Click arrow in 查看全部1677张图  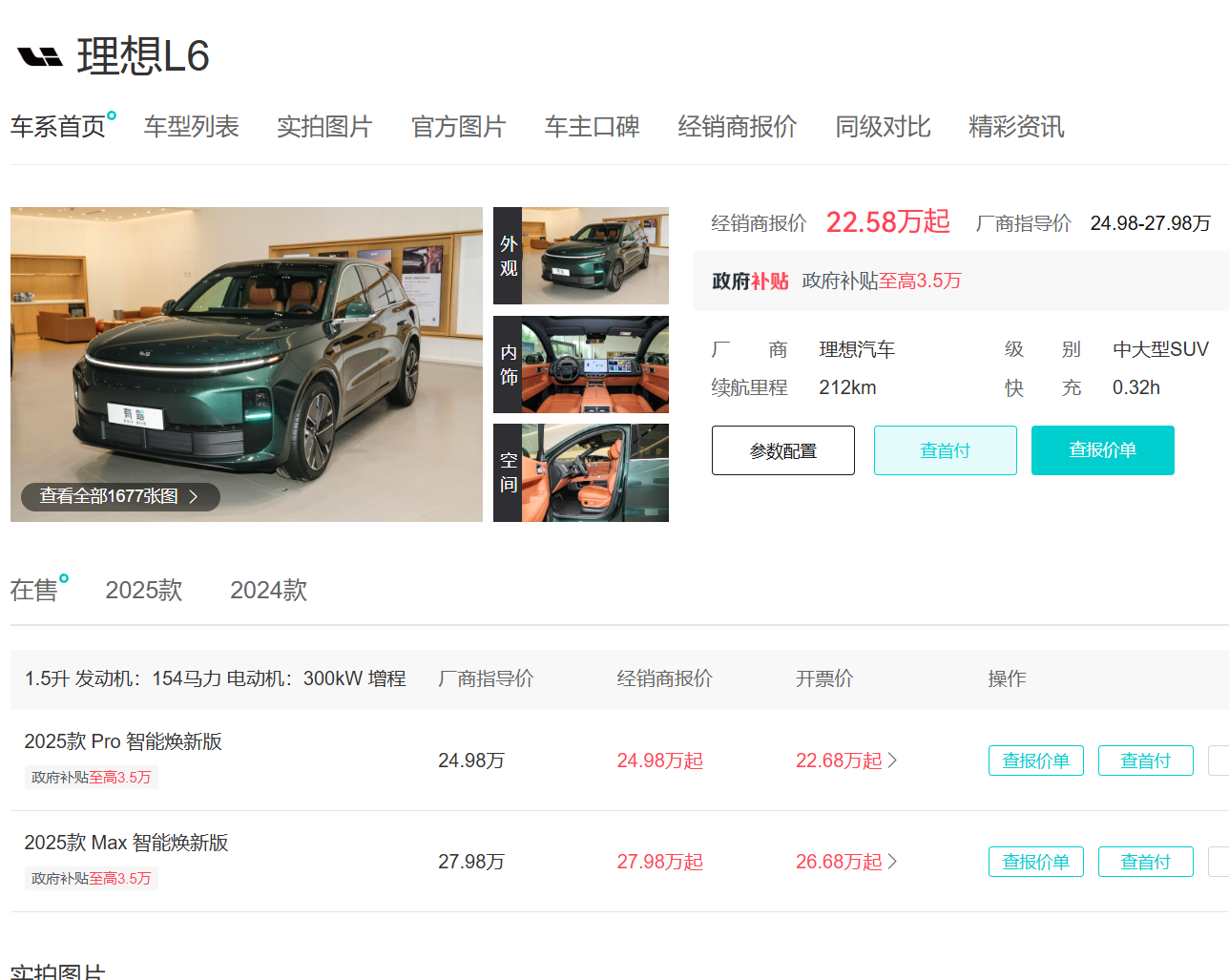194,496
